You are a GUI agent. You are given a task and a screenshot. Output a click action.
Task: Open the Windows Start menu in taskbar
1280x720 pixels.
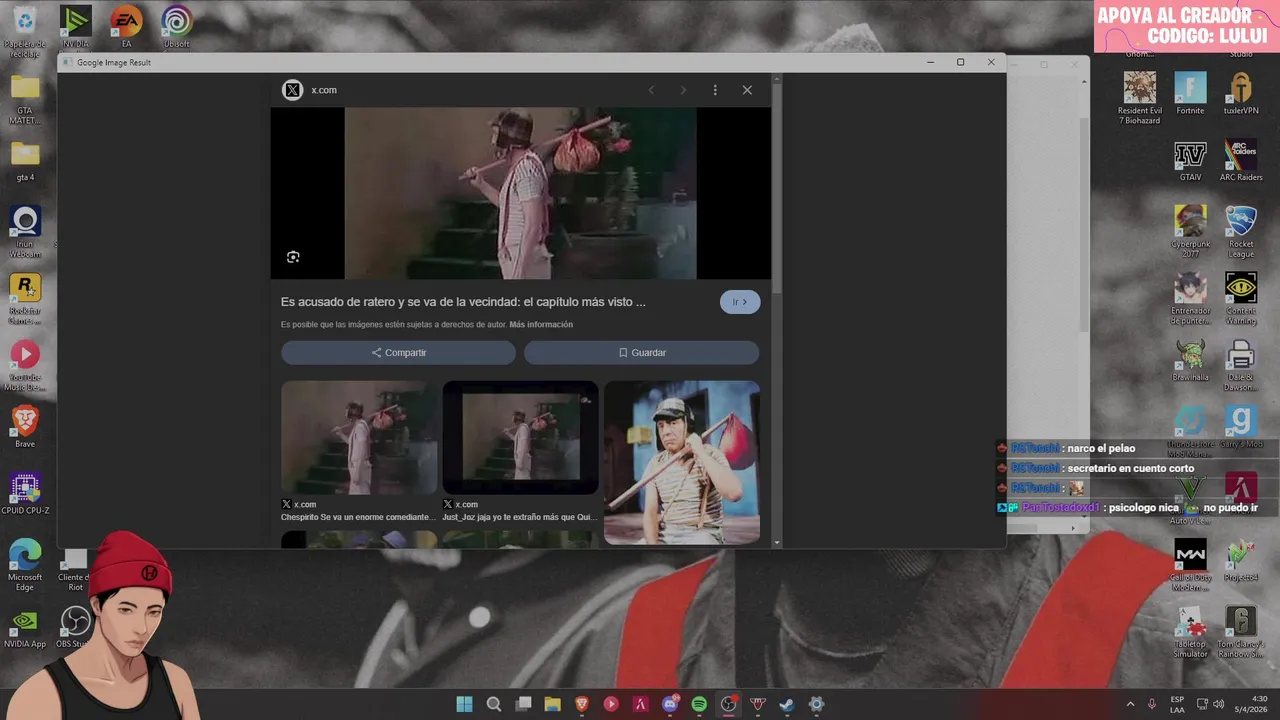pyautogui.click(x=465, y=704)
